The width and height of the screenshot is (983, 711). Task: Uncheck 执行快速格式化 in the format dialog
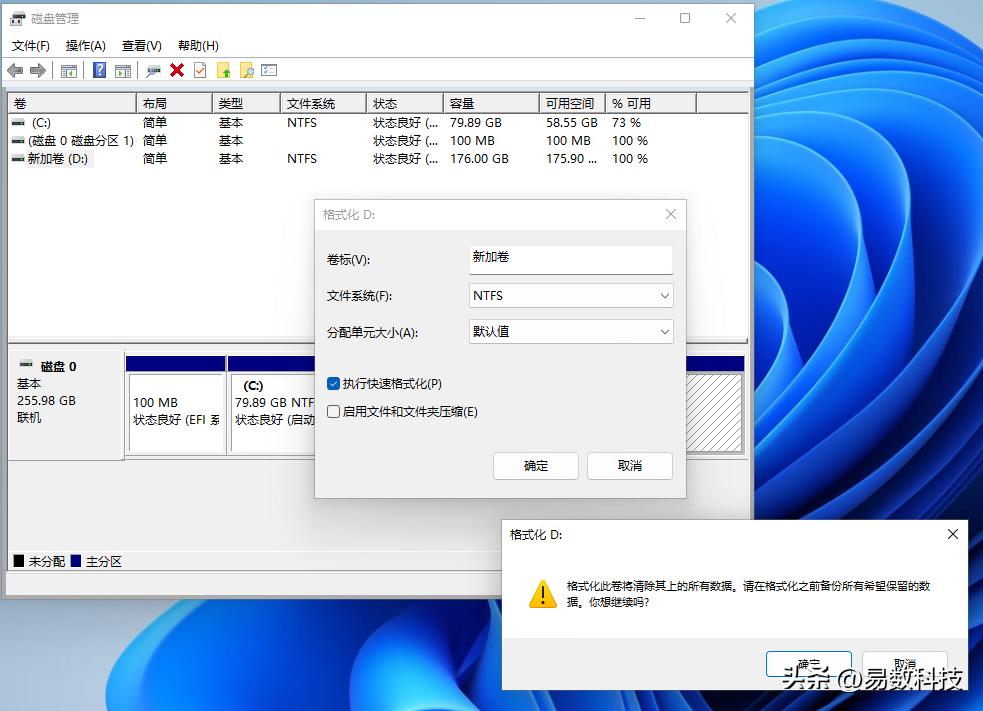333,384
